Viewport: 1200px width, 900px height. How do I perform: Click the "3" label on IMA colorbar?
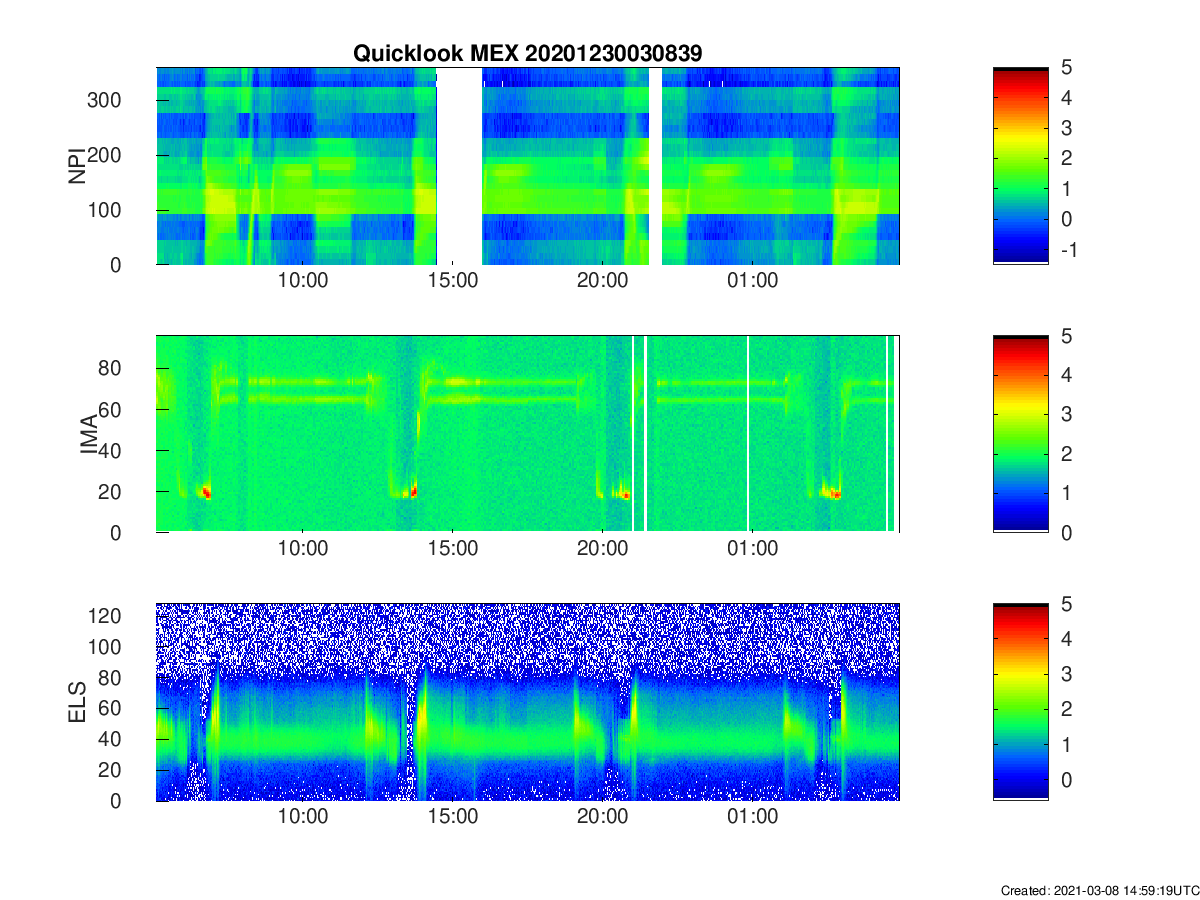click(1066, 415)
